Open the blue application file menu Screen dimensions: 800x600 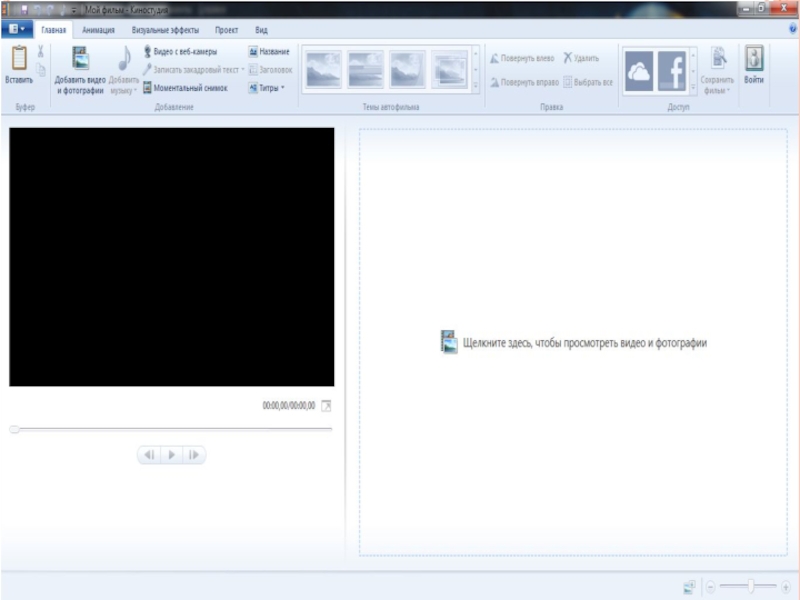17,30
